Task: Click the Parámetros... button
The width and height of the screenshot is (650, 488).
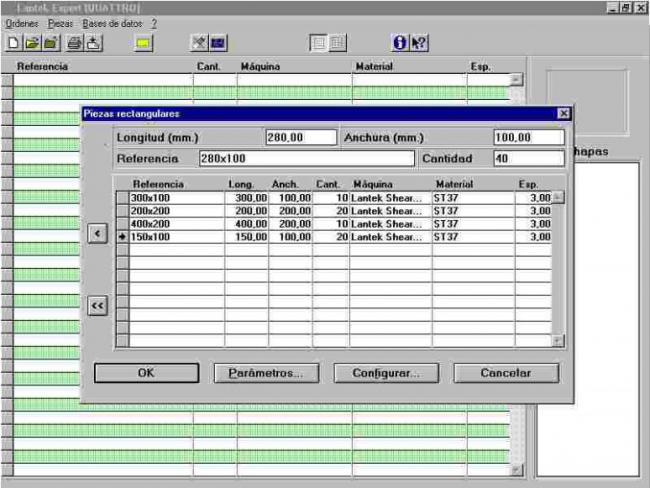Action: point(266,373)
